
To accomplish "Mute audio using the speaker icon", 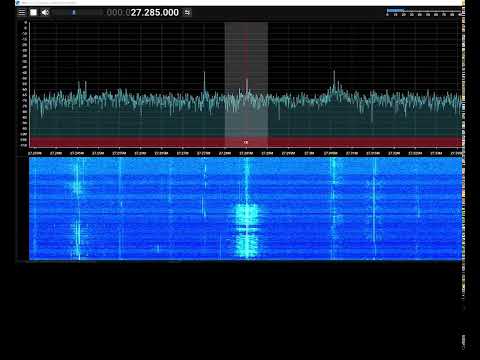I will point(45,12).
